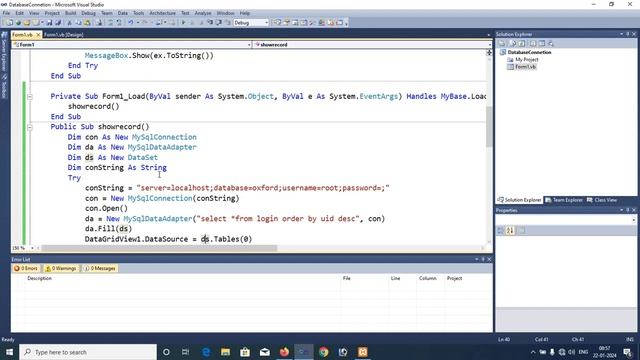Screen dimensions: 640x360
Task: Open Properties object selector dropdown
Action: (x=634, y=220)
